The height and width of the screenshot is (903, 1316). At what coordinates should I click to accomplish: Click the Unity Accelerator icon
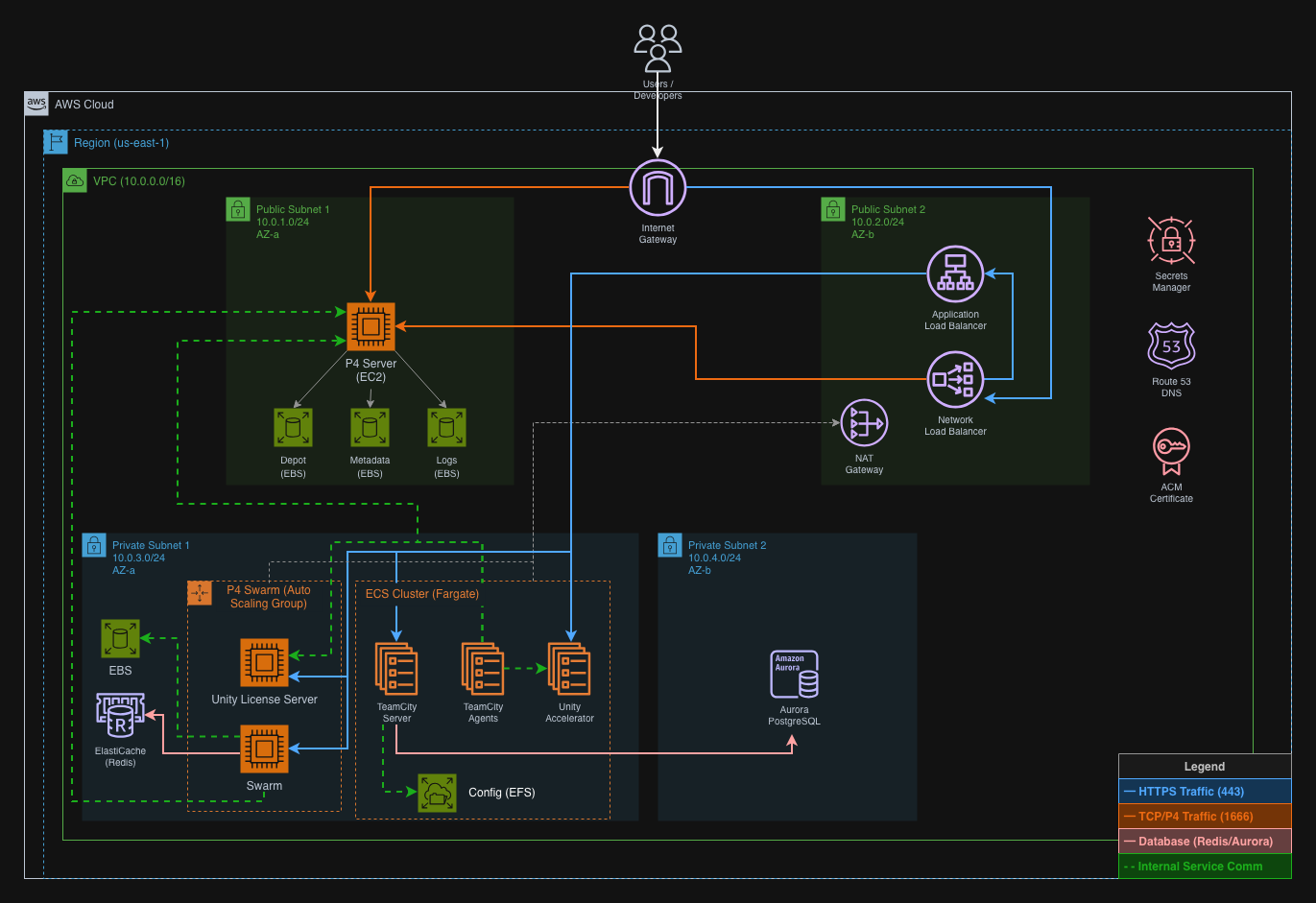click(569, 669)
